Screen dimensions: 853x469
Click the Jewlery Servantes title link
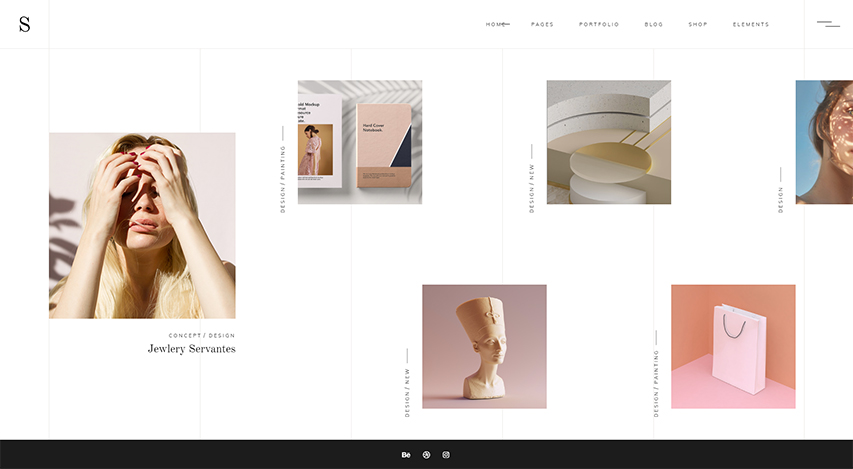191,349
